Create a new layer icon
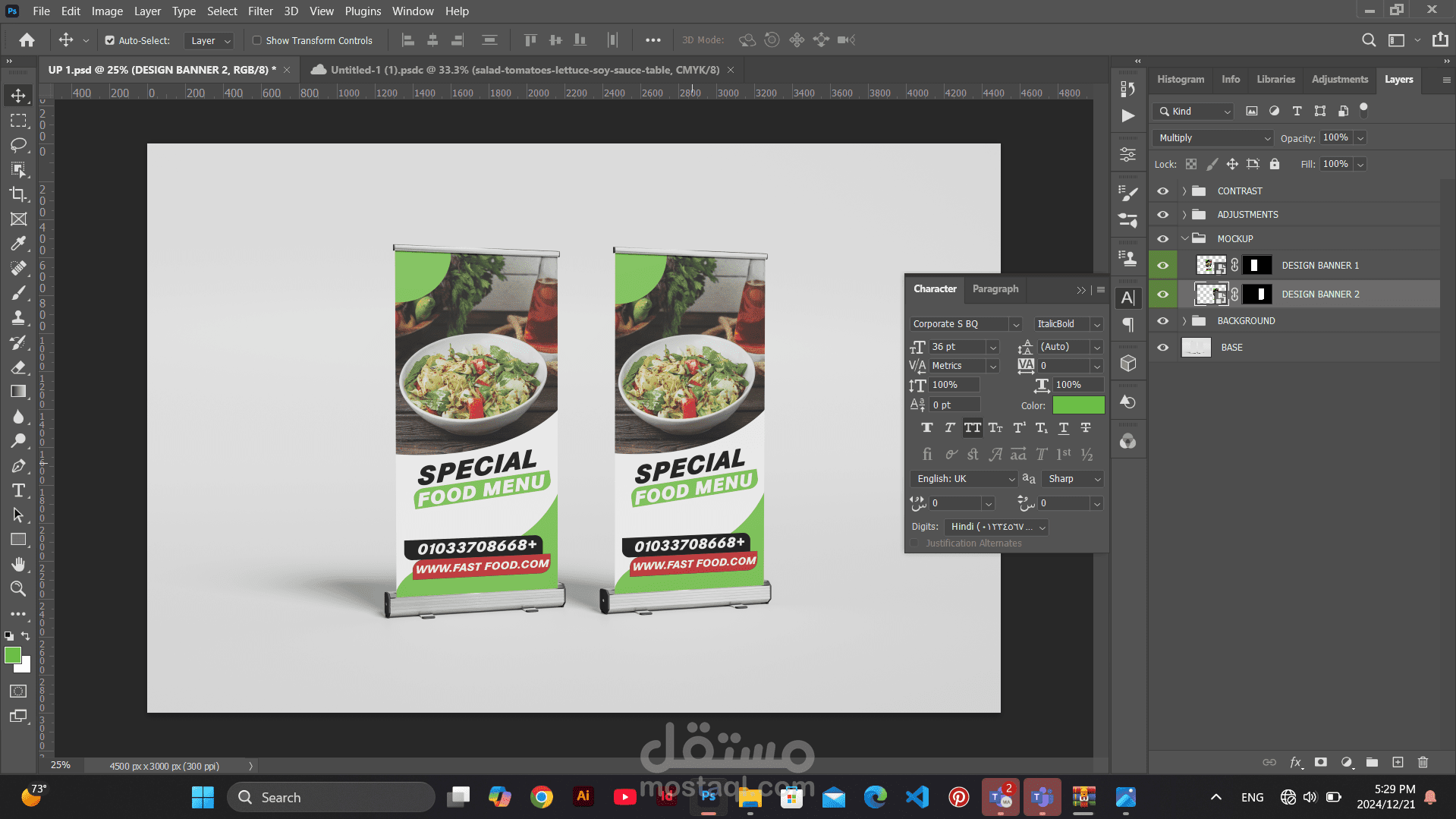The height and width of the screenshot is (819, 1456). pyautogui.click(x=1398, y=762)
